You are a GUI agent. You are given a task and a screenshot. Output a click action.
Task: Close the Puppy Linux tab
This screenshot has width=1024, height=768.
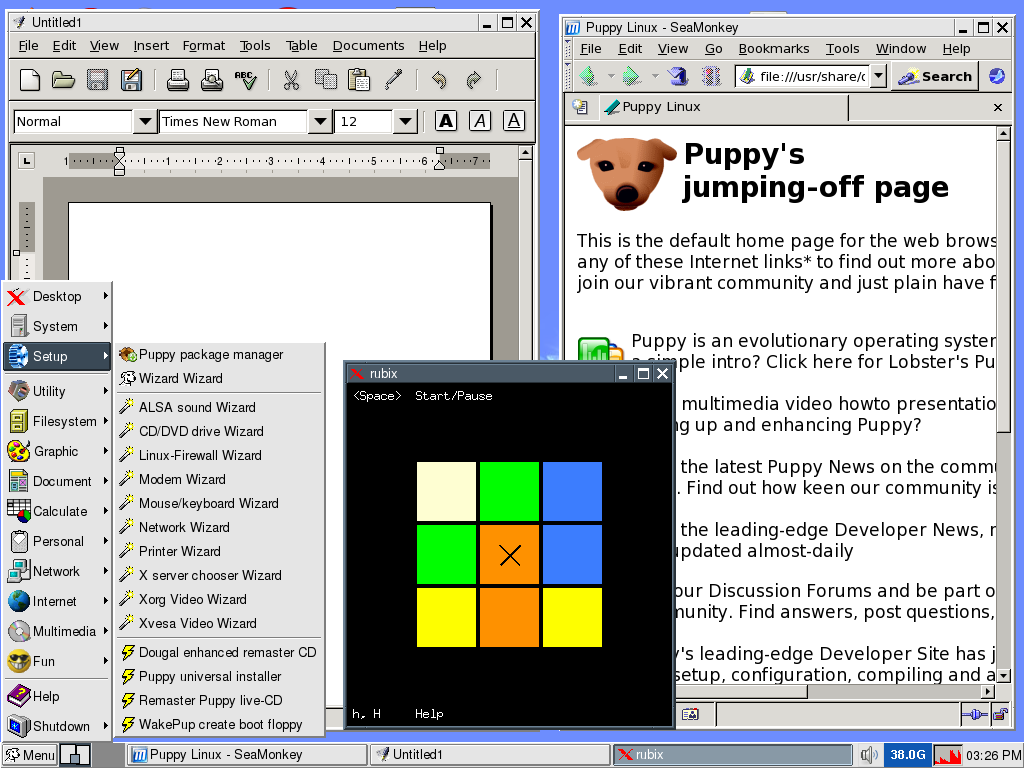[x=997, y=108]
